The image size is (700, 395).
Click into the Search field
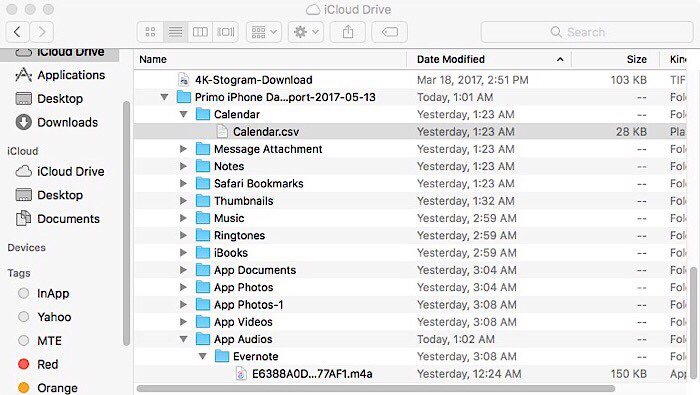tap(587, 32)
